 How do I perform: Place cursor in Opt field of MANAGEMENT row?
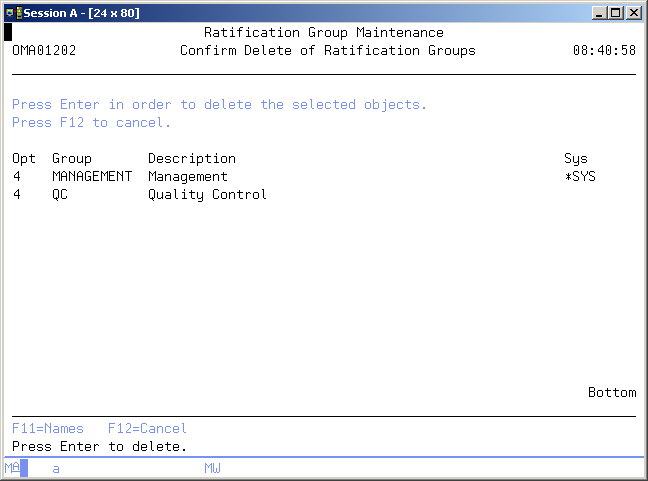(x=17, y=177)
